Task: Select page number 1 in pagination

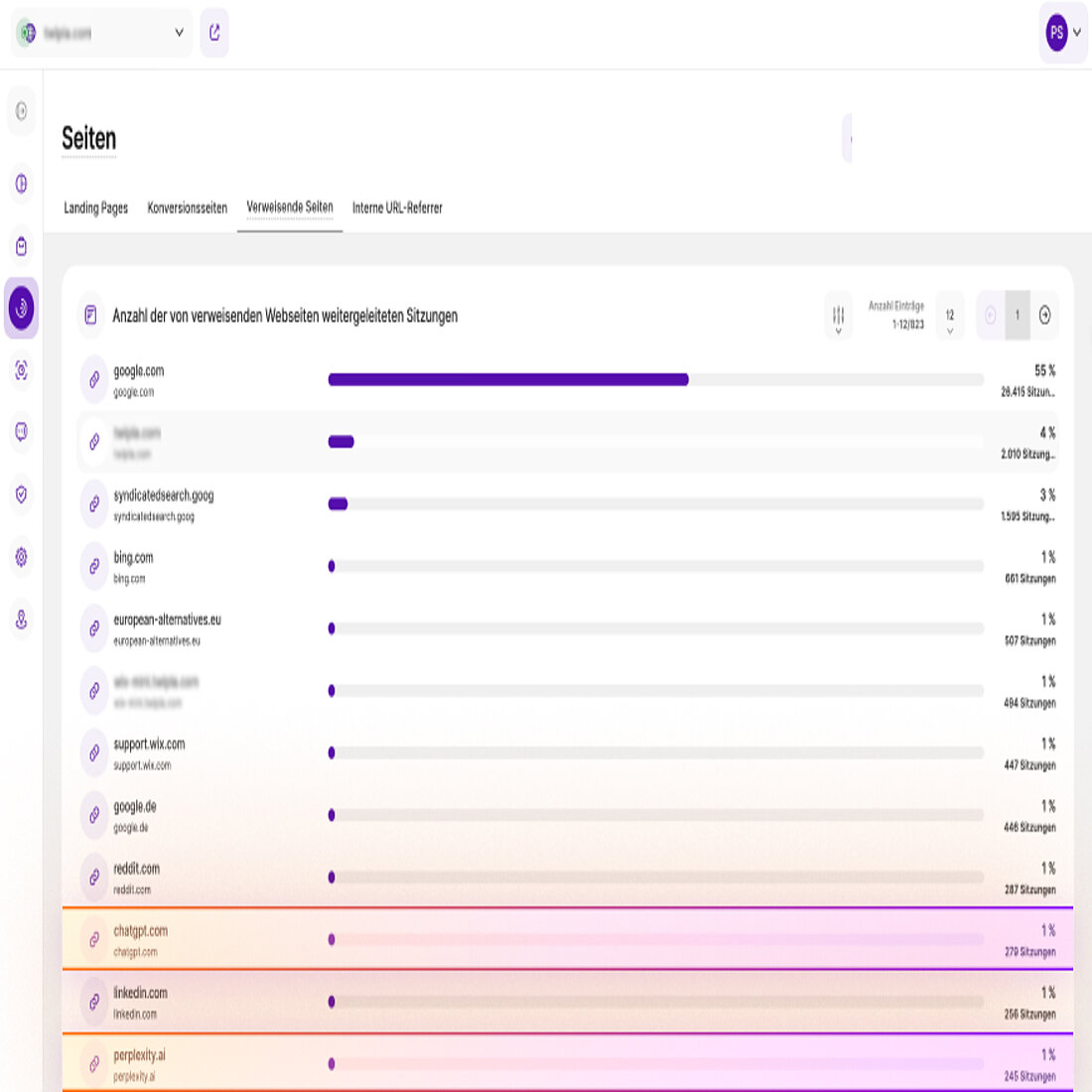Action: [x=1018, y=316]
